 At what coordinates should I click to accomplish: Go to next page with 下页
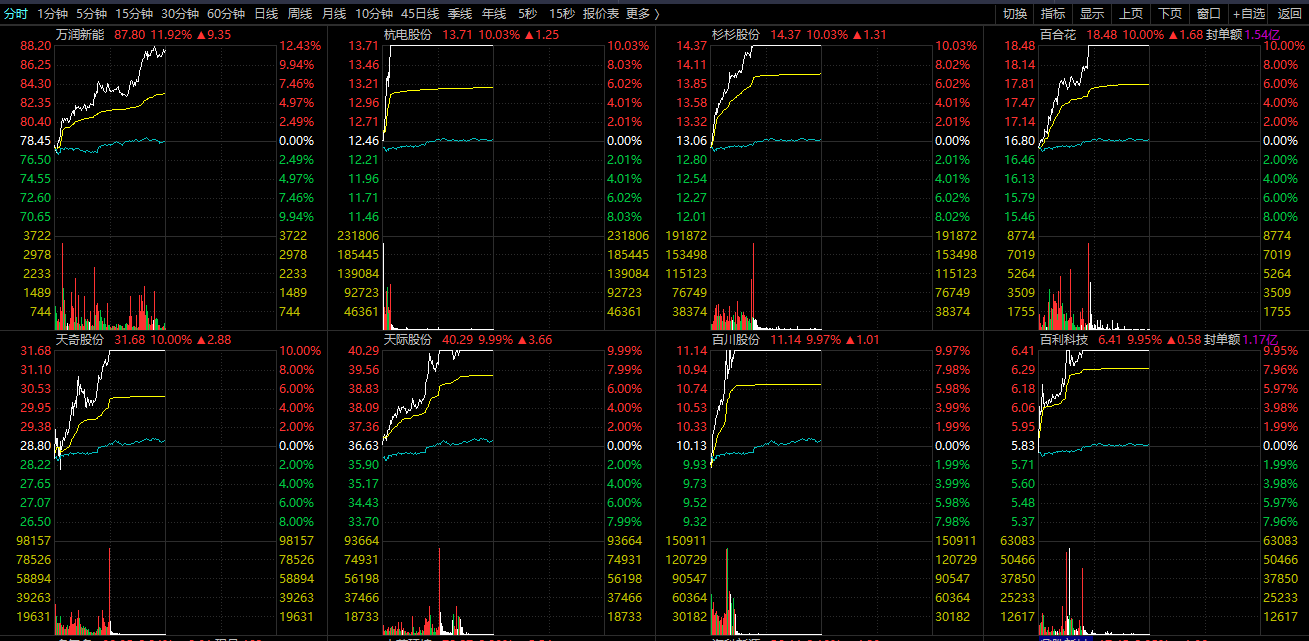[x=1170, y=14]
